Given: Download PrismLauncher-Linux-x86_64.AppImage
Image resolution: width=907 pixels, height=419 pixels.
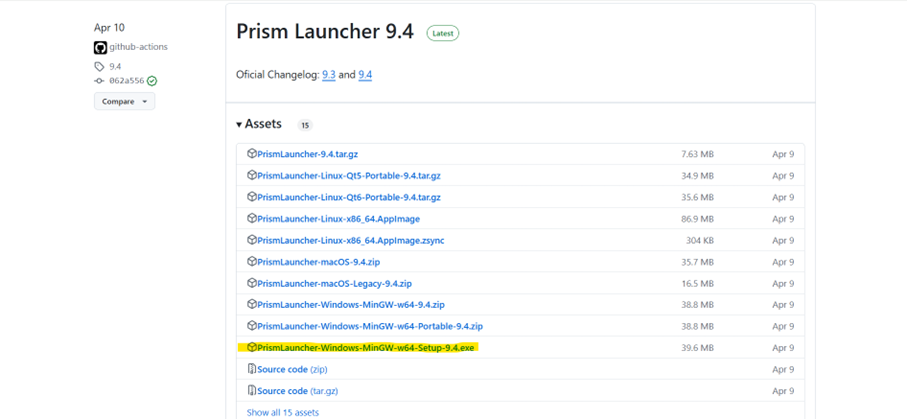Looking at the screenshot, I should [x=338, y=219].
